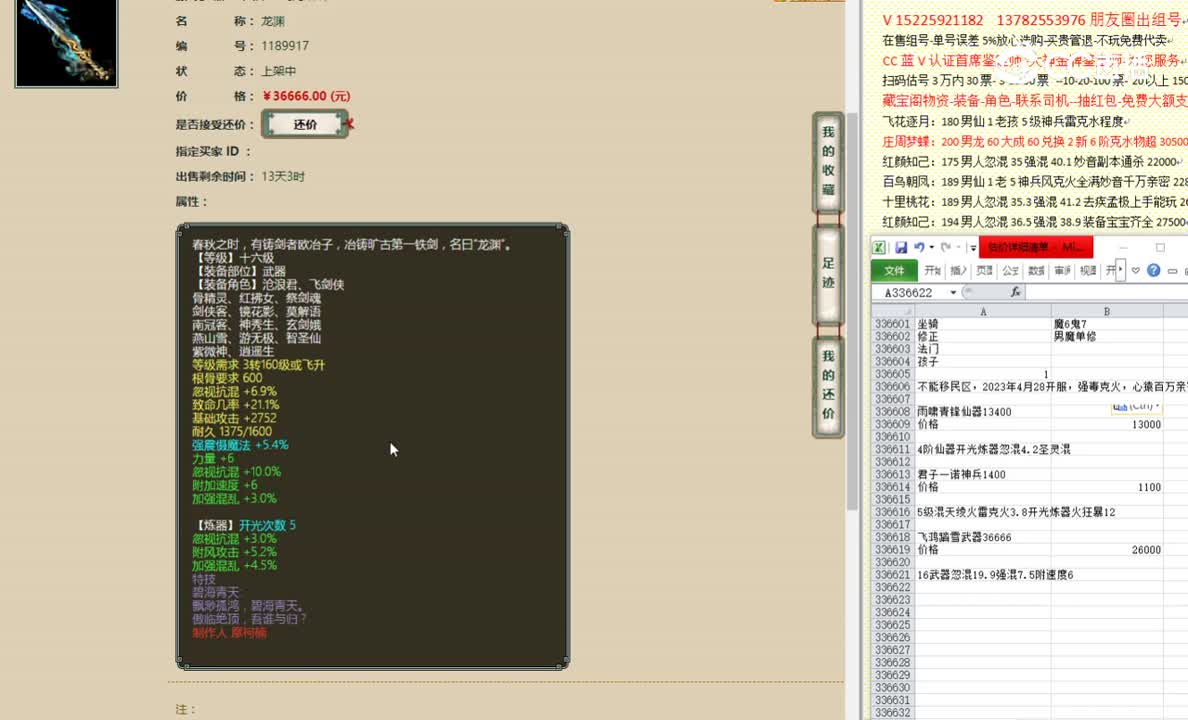
Task: Undo the last action in Excel
Action: 919,247
